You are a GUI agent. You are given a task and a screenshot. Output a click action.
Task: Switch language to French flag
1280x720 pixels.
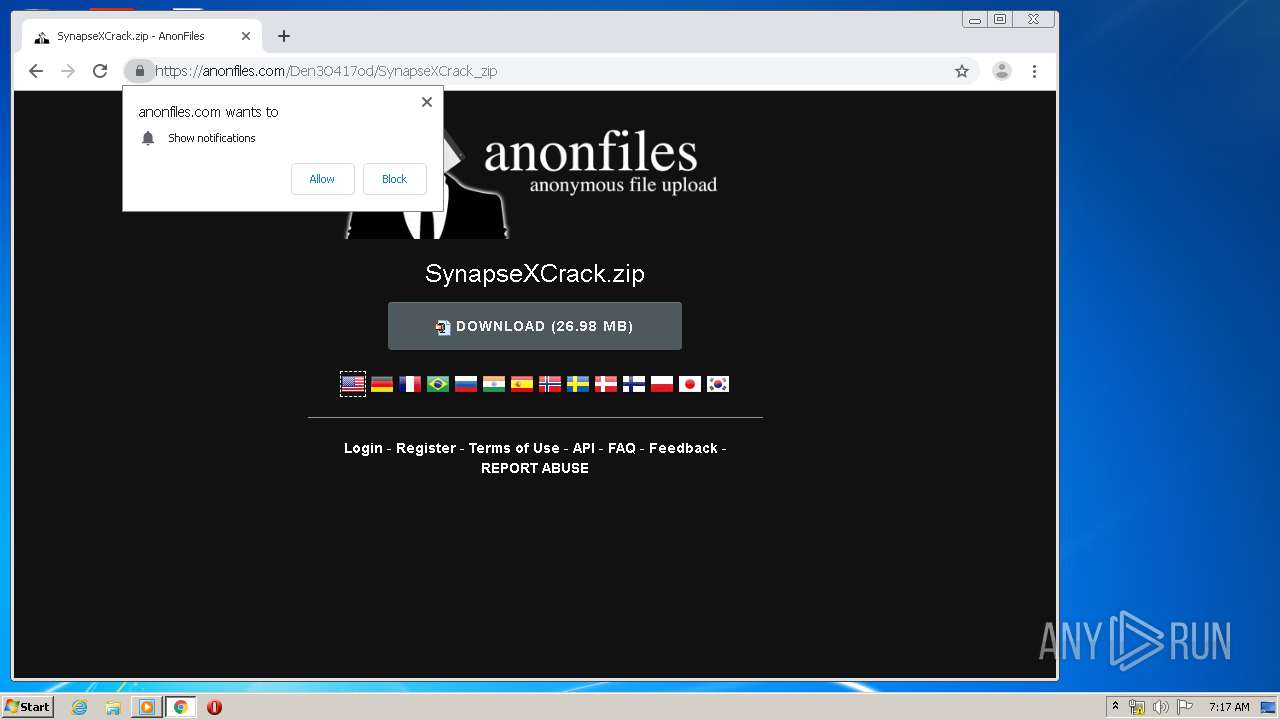pyautogui.click(x=410, y=384)
